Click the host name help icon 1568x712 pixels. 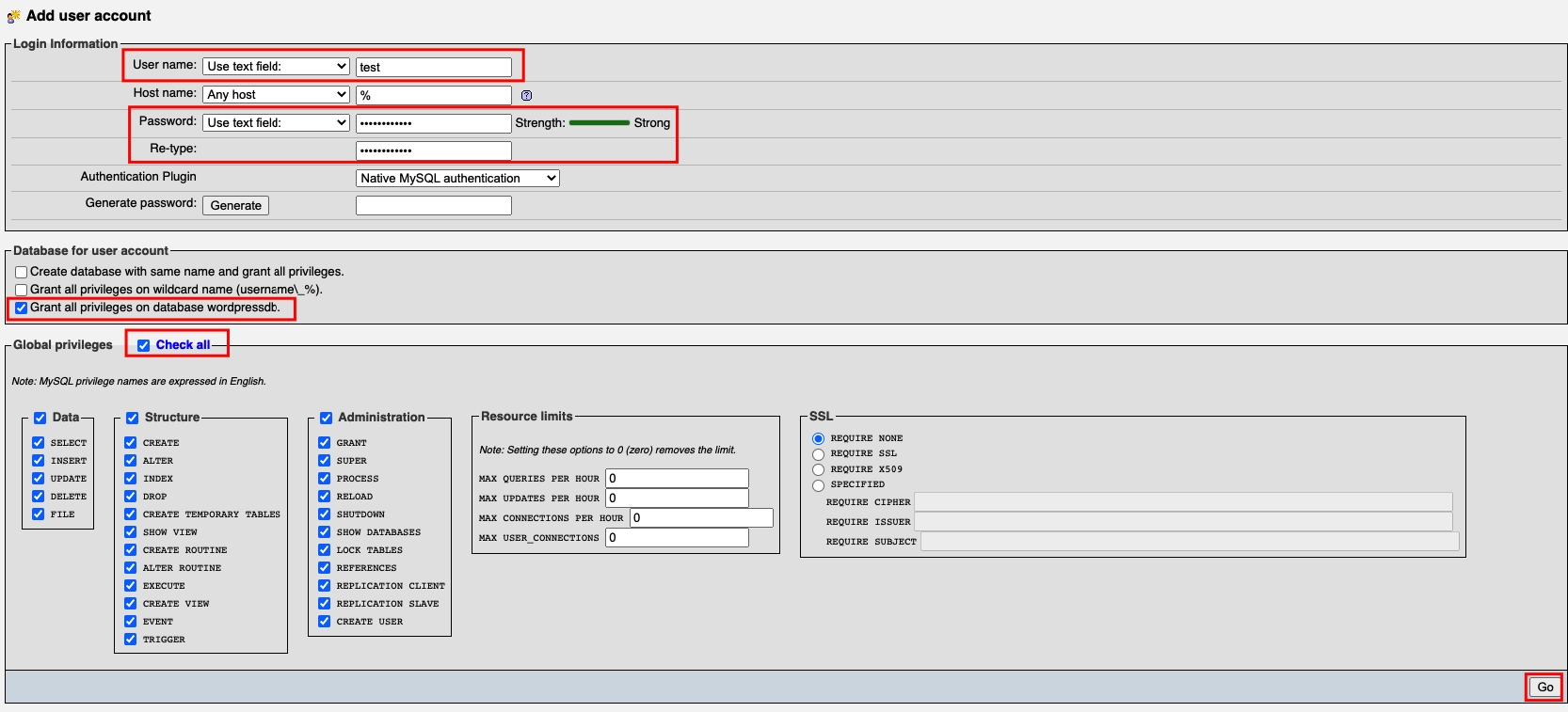click(526, 95)
